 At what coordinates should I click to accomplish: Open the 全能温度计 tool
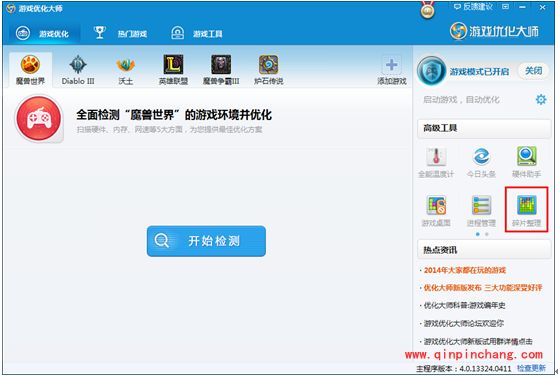tap(436, 163)
